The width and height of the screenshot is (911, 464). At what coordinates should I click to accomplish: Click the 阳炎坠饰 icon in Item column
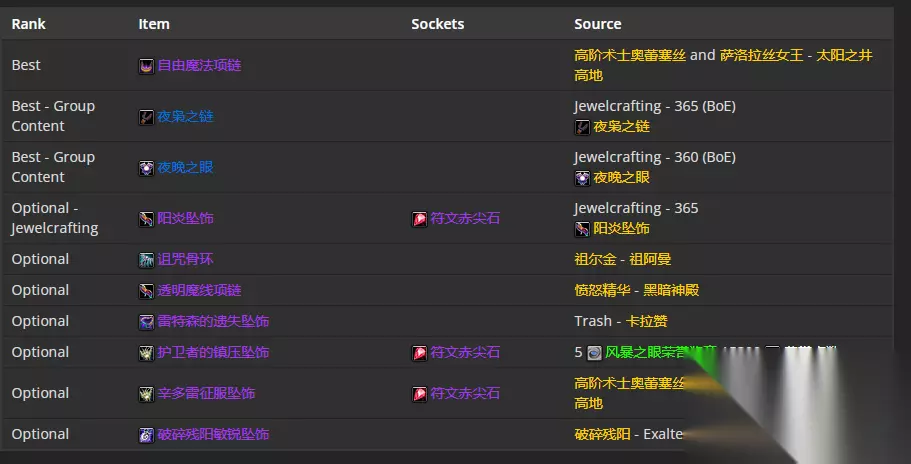pyautogui.click(x=146, y=219)
